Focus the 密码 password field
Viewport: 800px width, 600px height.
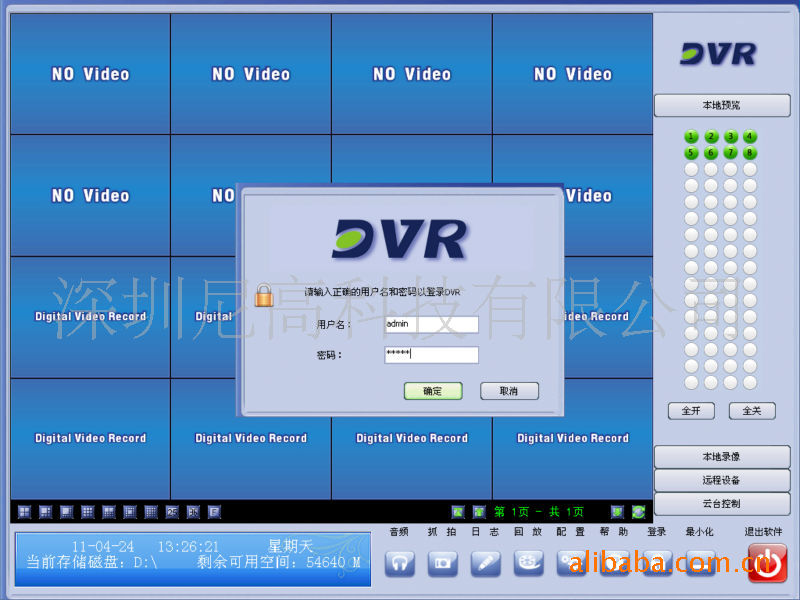pyautogui.click(x=432, y=355)
